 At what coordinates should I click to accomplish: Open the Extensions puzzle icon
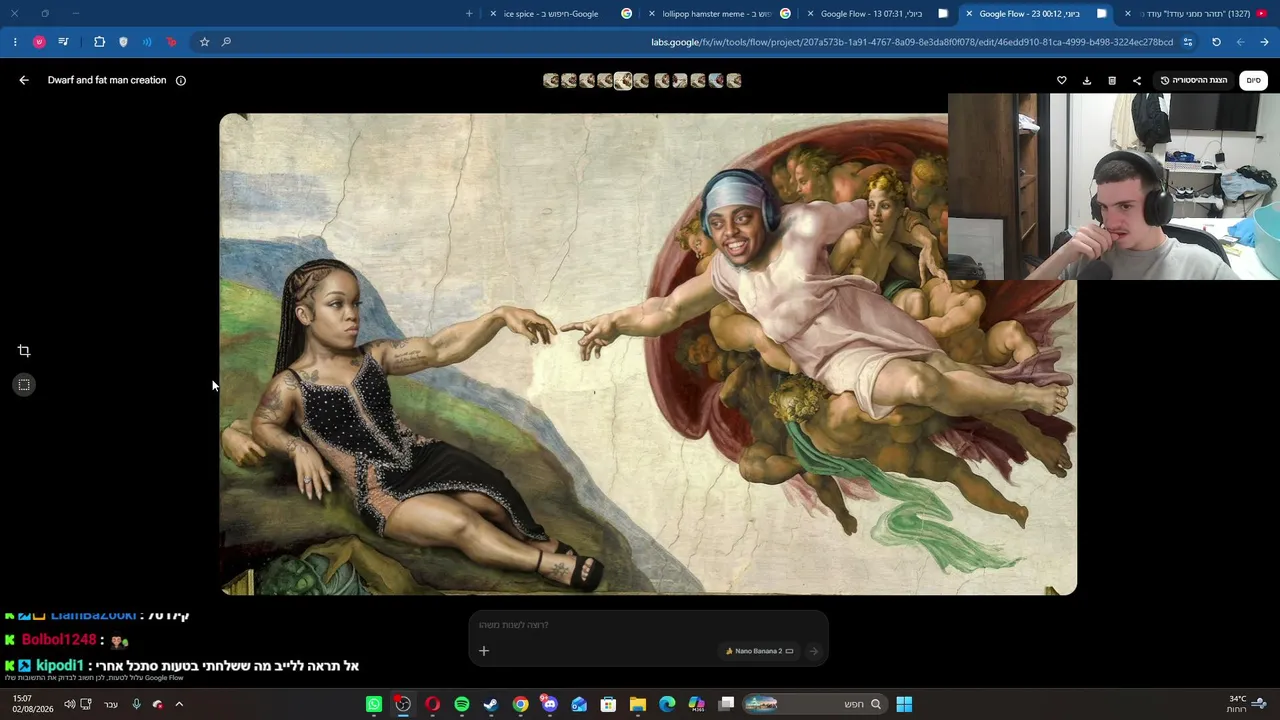99,42
